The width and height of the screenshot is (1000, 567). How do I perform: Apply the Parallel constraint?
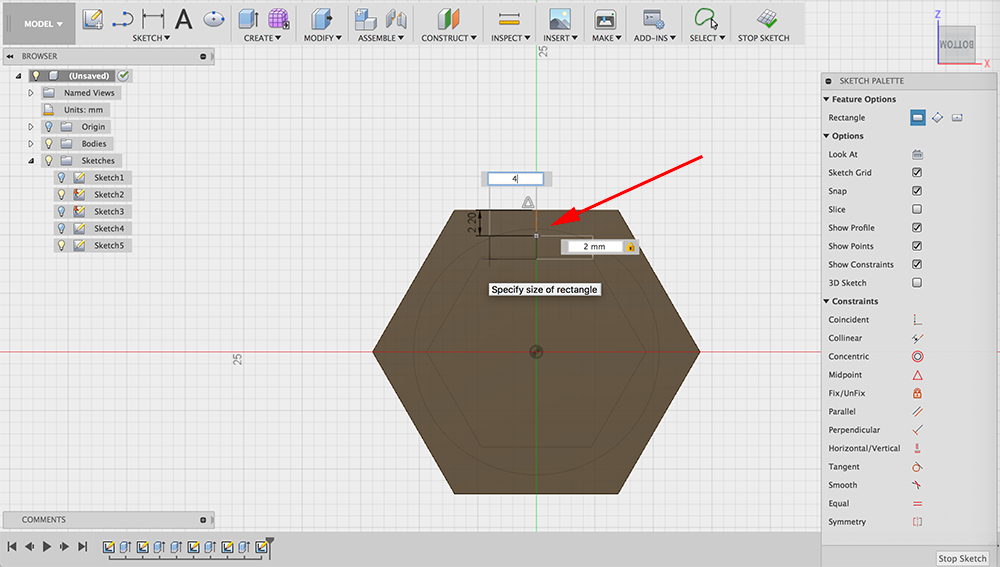[917, 411]
